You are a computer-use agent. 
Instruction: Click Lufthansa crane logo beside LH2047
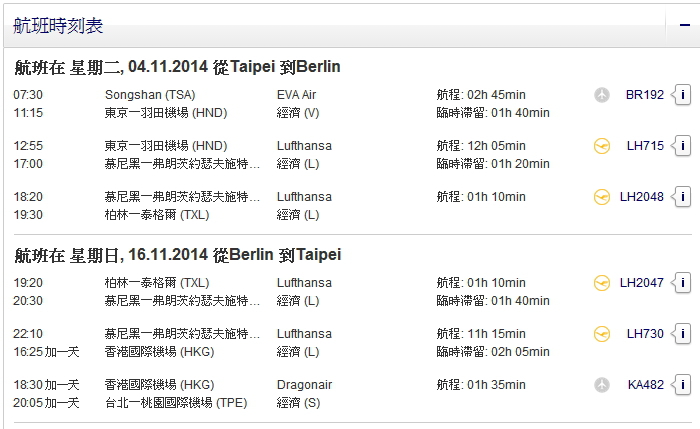pyautogui.click(x=602, y=283)
